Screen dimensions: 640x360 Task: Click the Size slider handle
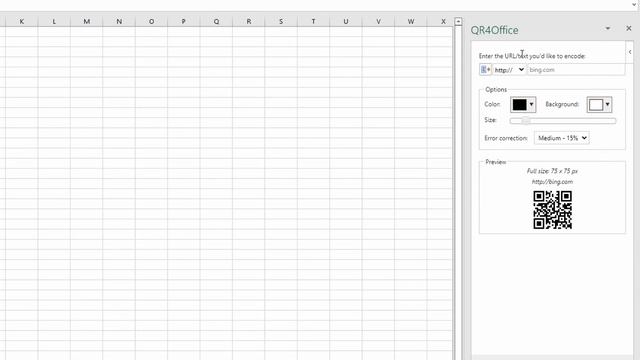(x=526, y=120)
